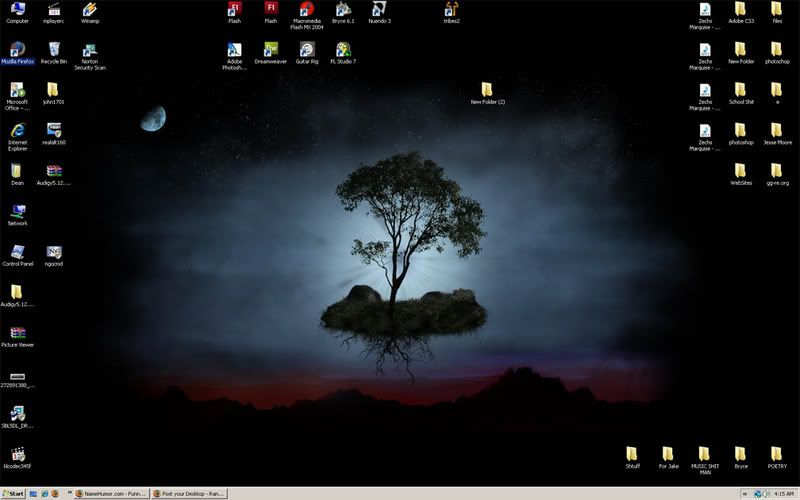Select the 272891380 file icon

click(x=17, y=380)
